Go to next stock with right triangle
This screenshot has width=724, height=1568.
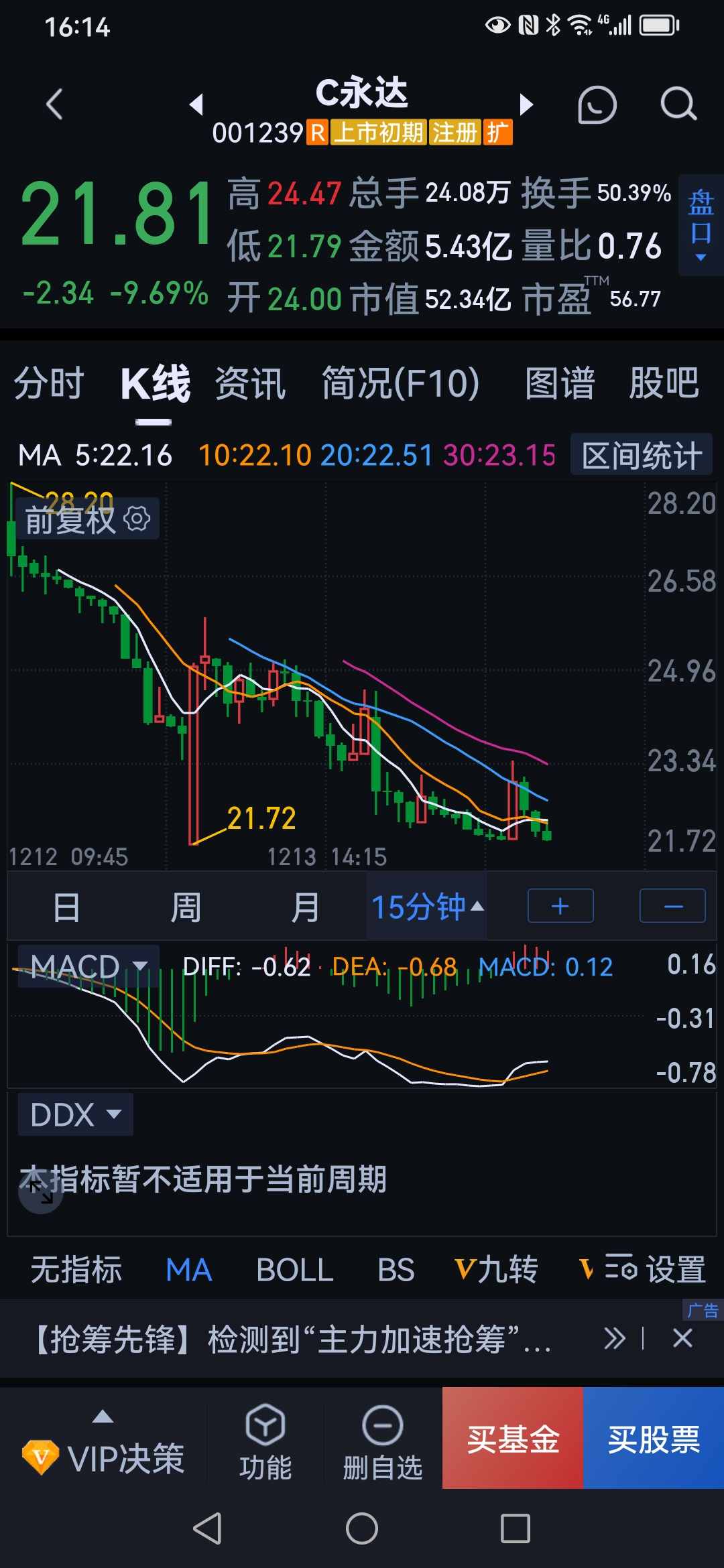(x=526, y=105)
